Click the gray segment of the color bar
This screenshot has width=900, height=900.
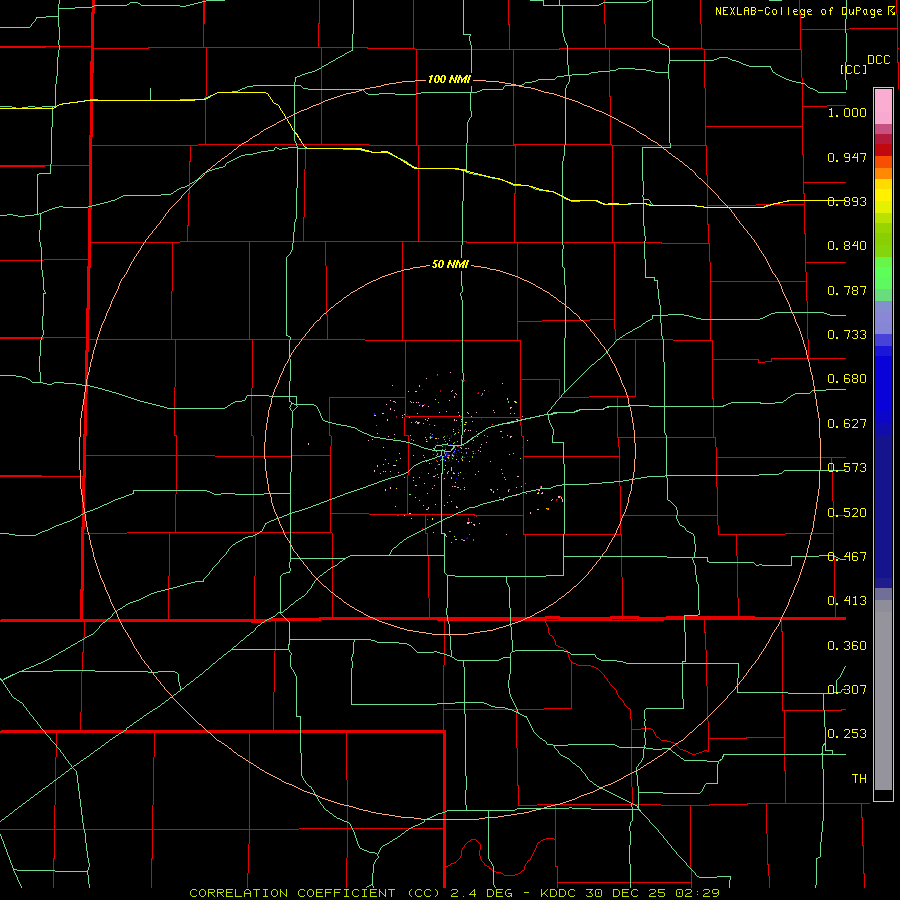tap(883, 695)
